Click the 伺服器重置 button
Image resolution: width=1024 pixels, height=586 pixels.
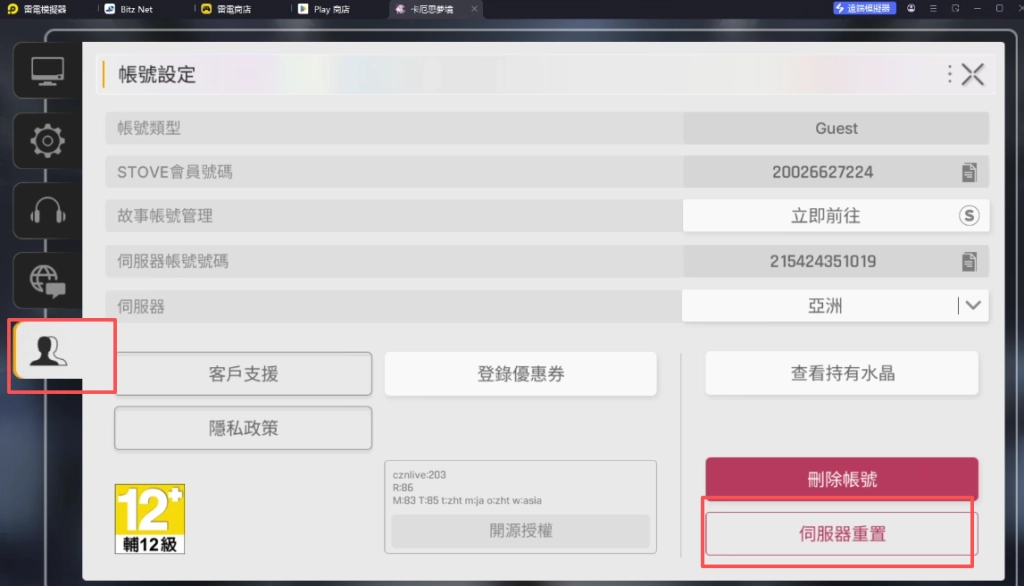(x=841, y=534)
